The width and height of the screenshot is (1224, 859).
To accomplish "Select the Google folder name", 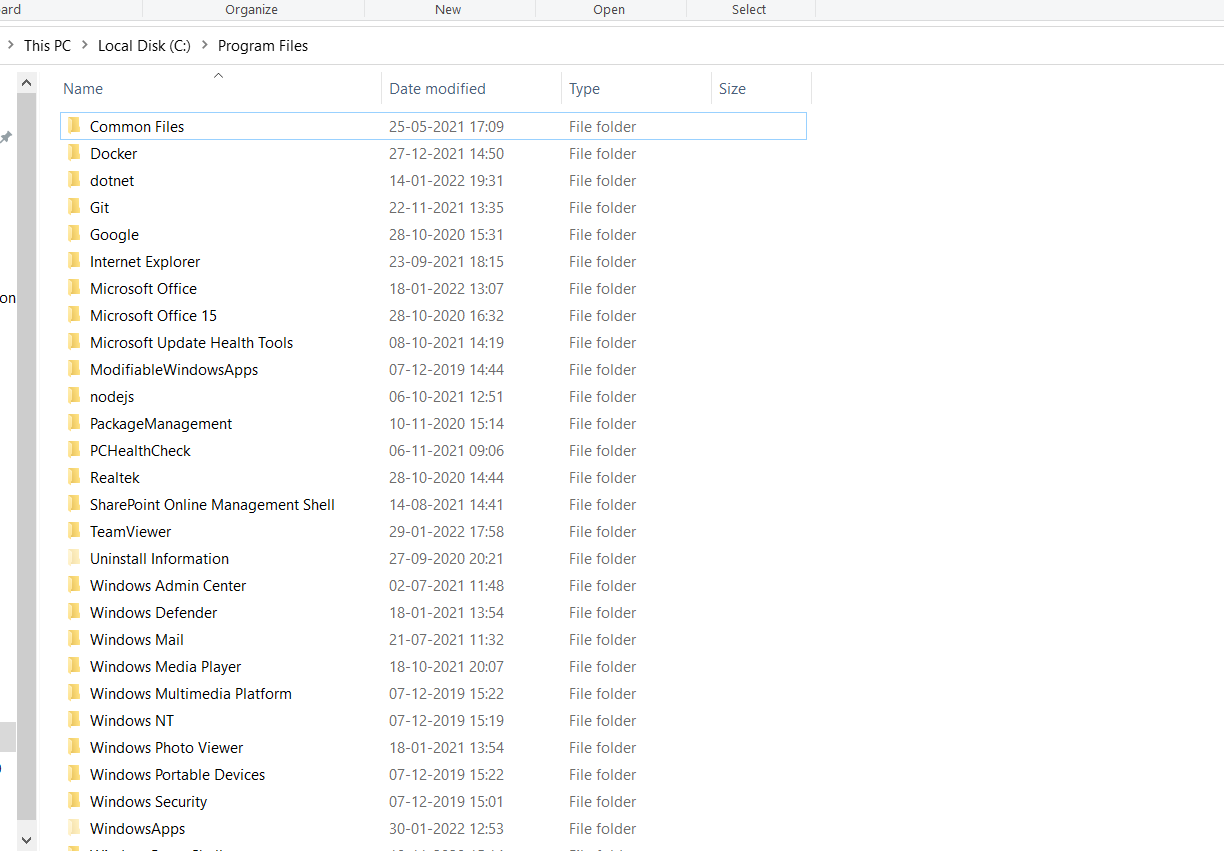I will pyautogui.click(x=114, y=234).
